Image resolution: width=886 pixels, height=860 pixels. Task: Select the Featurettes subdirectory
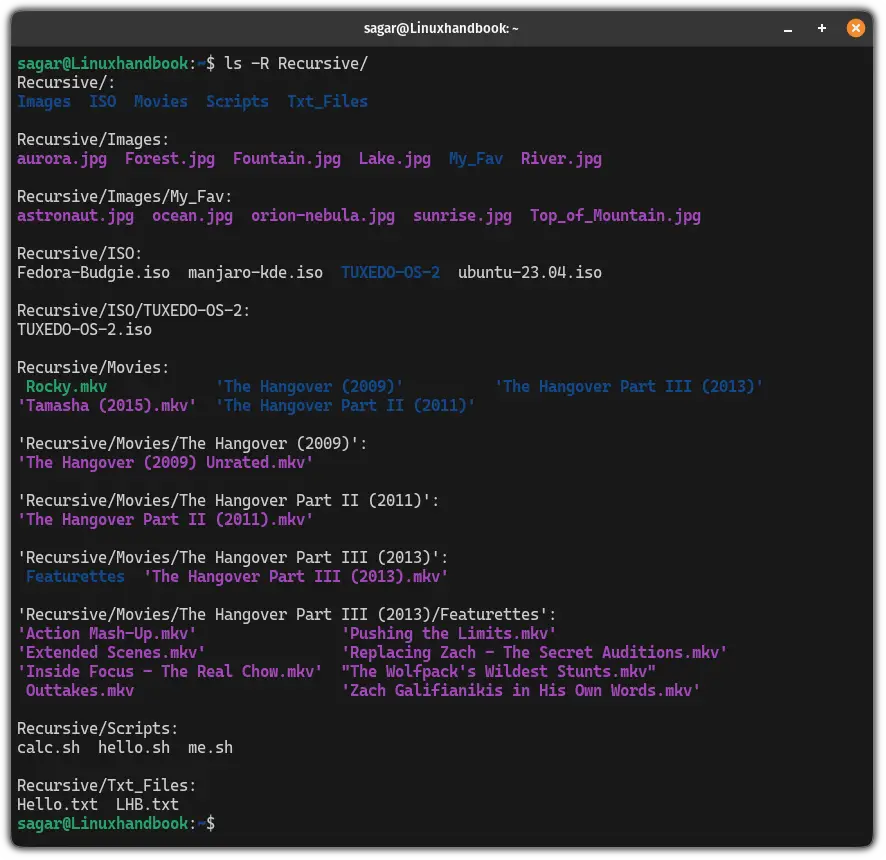pos(75,576)
